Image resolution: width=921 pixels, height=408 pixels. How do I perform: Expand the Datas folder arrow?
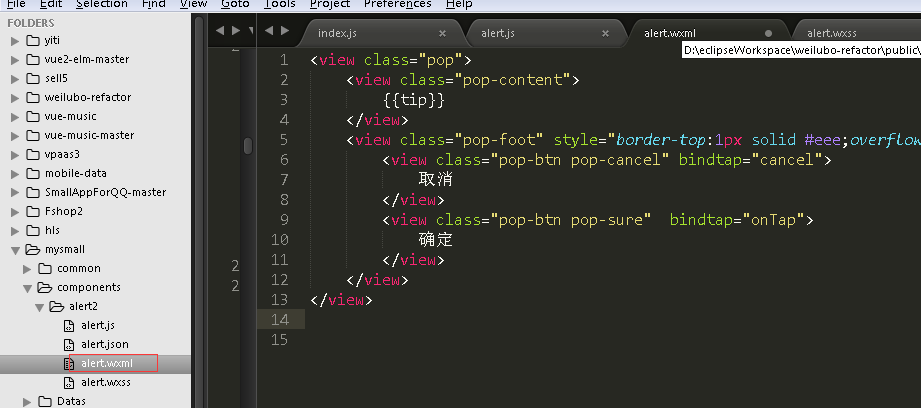pyautogui.click(x=28, y=401)
